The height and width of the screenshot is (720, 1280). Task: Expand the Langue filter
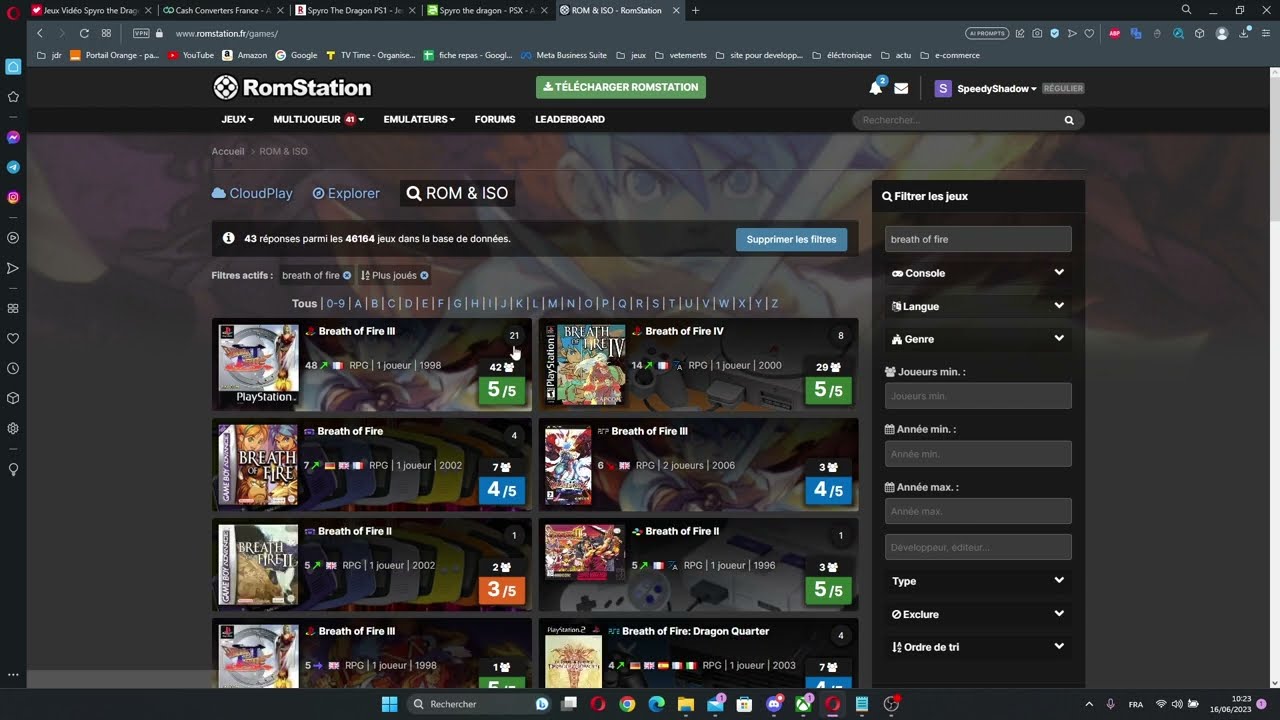[978, 306]
